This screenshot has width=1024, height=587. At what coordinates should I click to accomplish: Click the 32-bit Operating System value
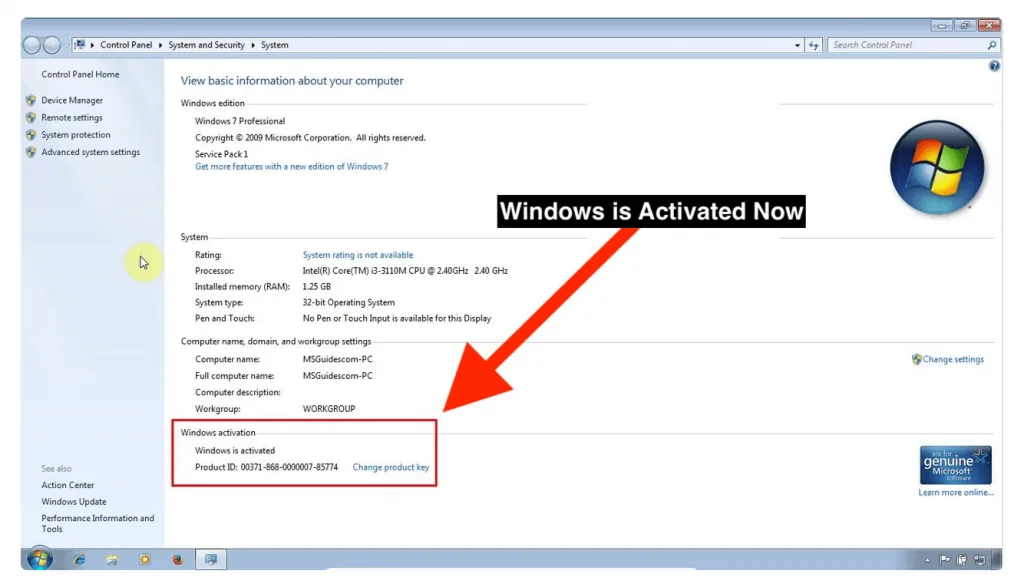(349, 302)
